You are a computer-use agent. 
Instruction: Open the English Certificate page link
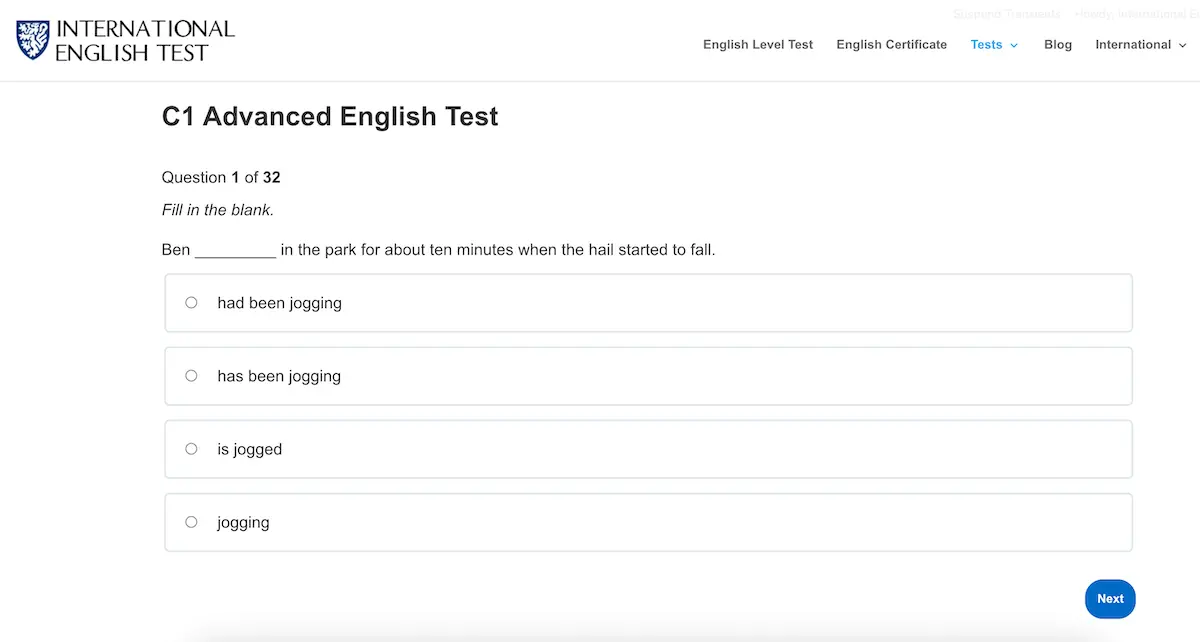(891, 45)
